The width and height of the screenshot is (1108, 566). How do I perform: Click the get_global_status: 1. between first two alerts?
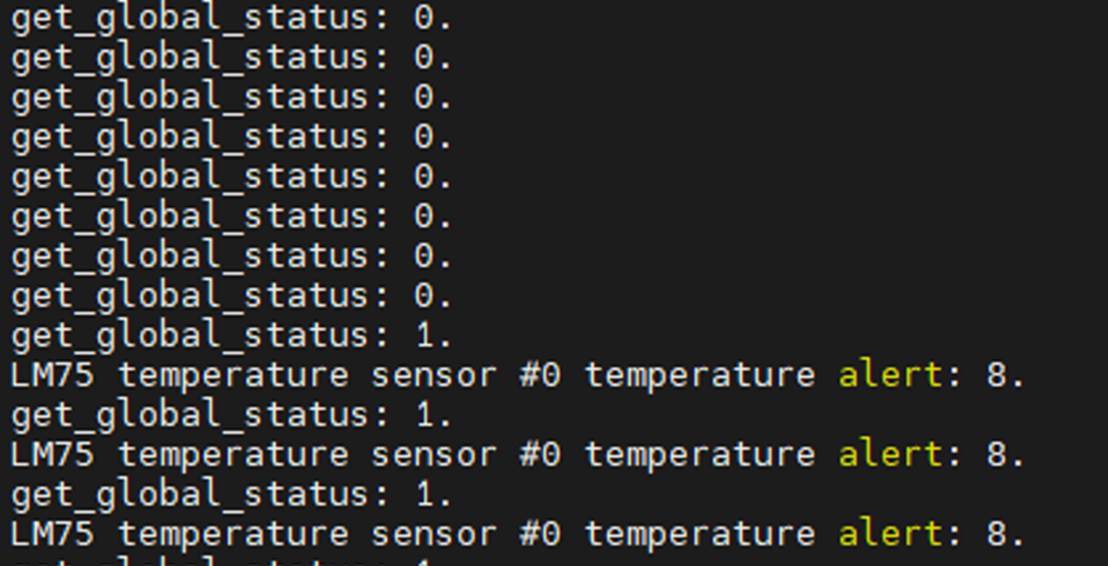(231, 416)
